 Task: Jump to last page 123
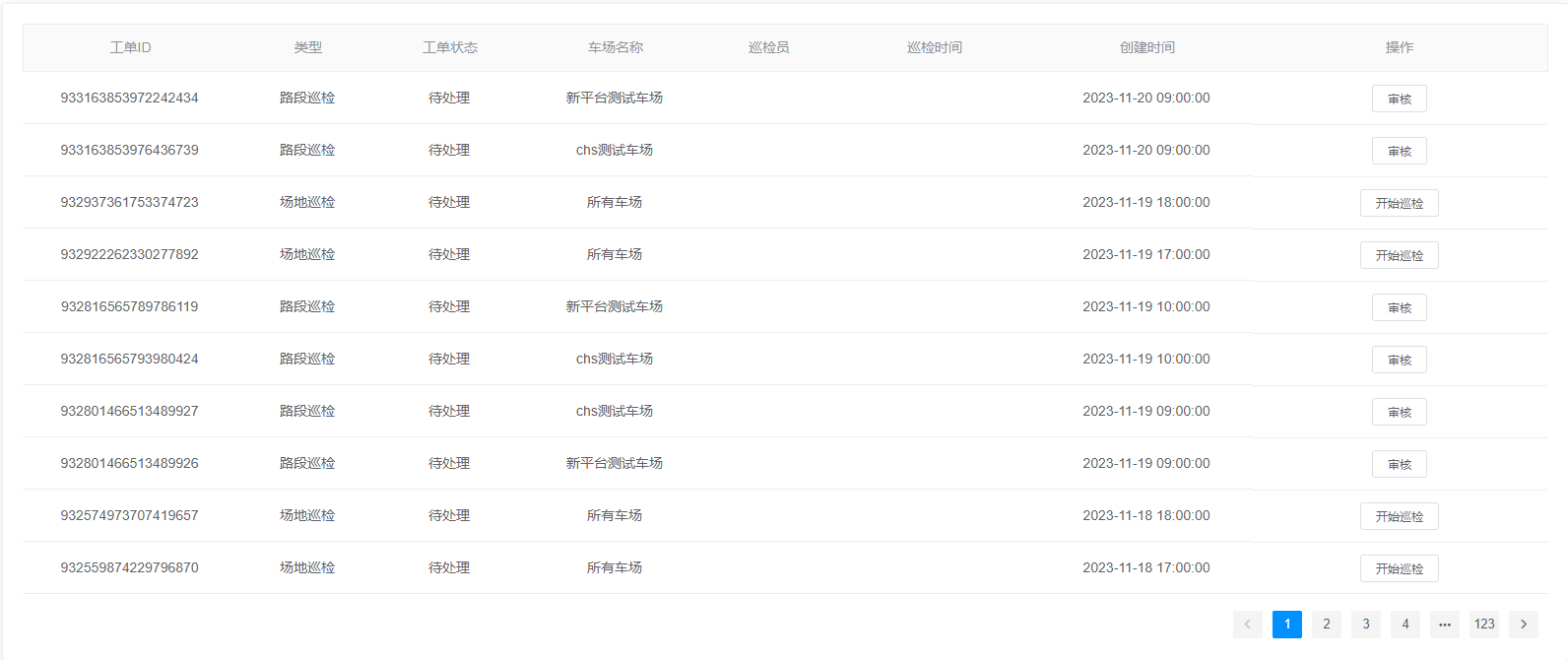(x=1483, y=624)
